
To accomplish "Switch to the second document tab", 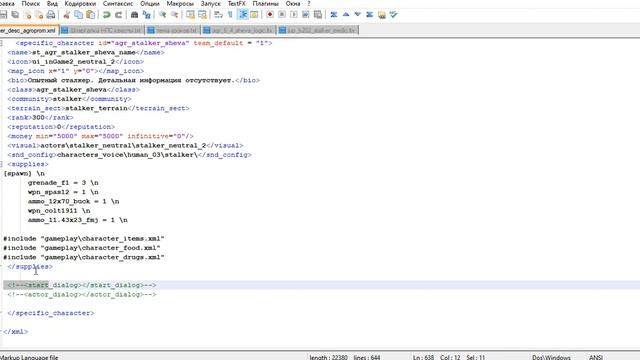I will 102,30.
